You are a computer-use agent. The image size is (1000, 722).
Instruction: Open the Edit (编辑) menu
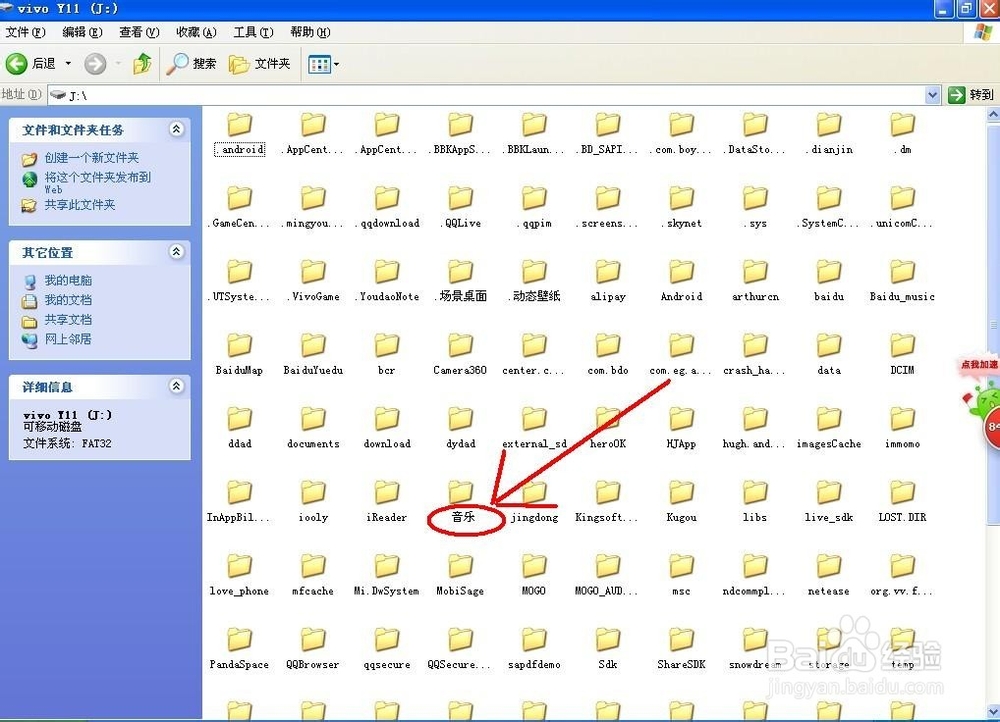tap(82, 32)
